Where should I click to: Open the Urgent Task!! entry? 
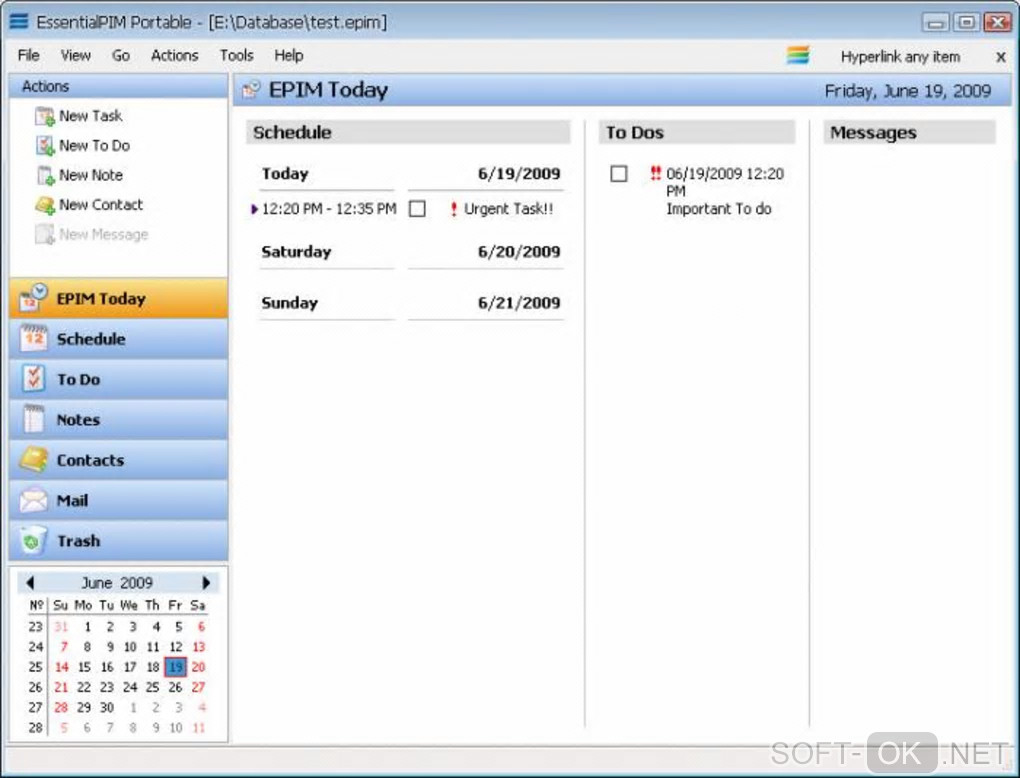pos(508,209)
